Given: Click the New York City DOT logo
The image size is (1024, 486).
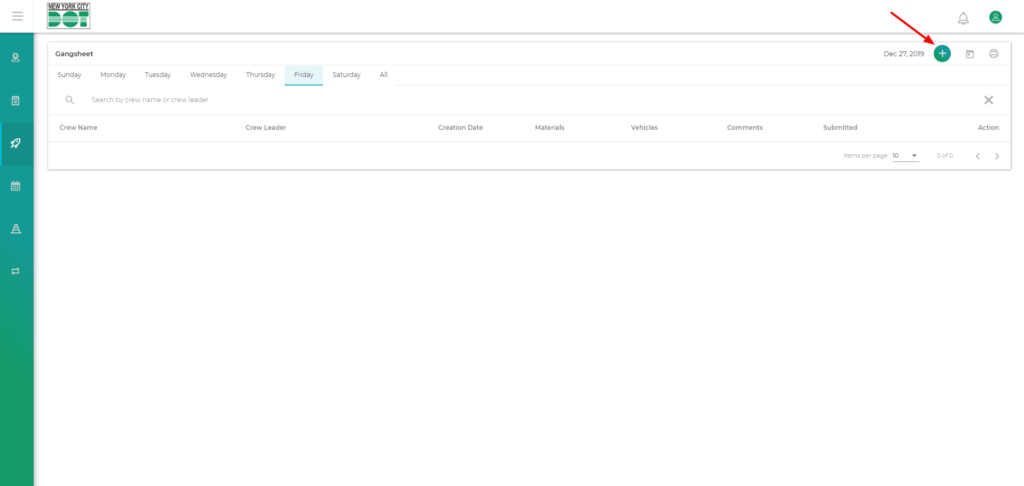Looking at the screenshot, I should (68, 16).
